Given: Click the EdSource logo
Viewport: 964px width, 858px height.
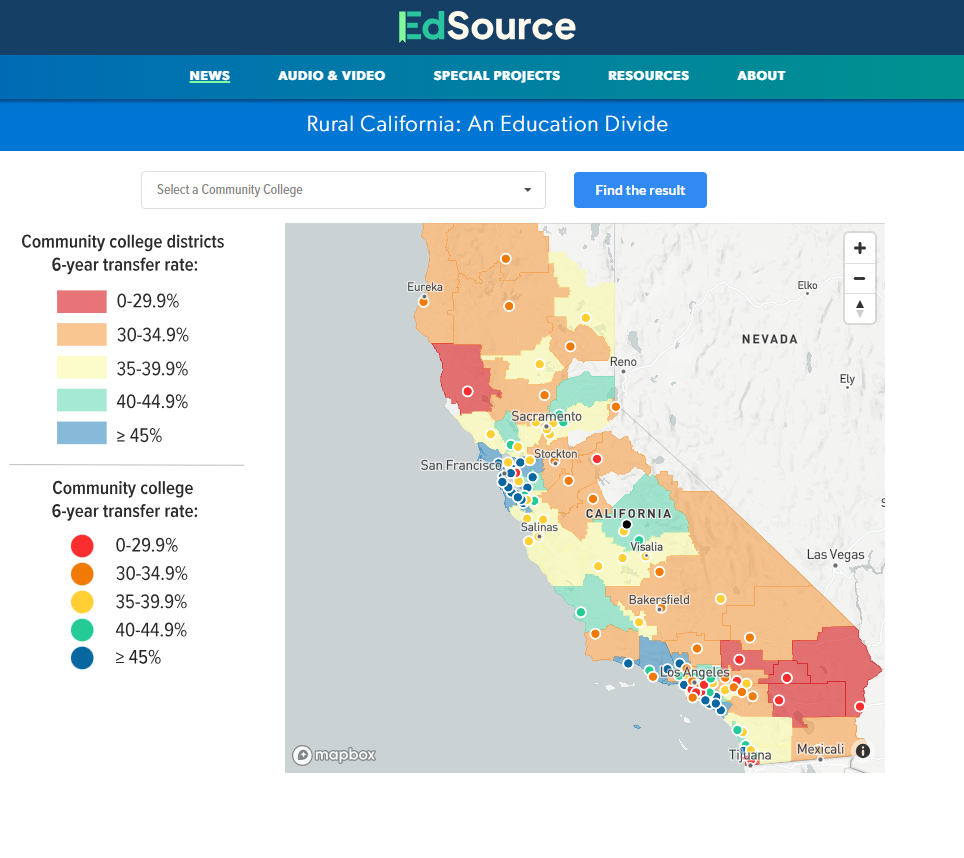Looking at the screenshot, I should click(487, 27).
